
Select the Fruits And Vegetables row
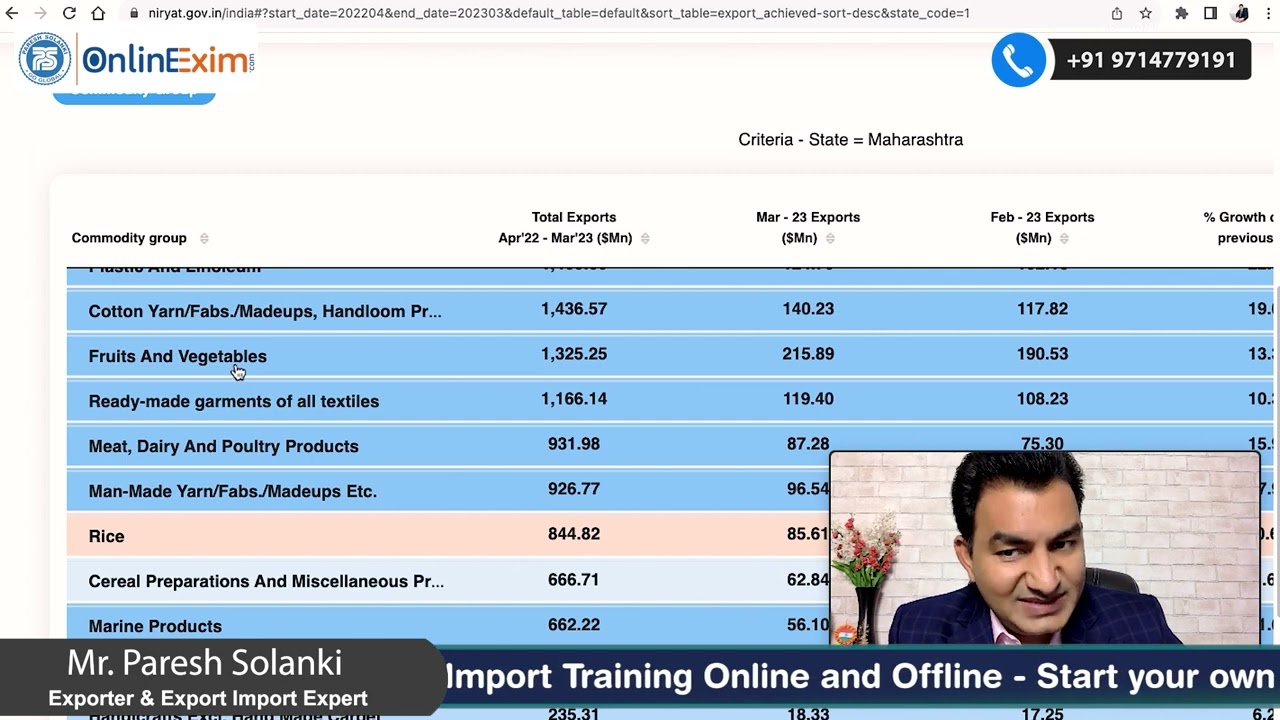[x=670, y=355]
